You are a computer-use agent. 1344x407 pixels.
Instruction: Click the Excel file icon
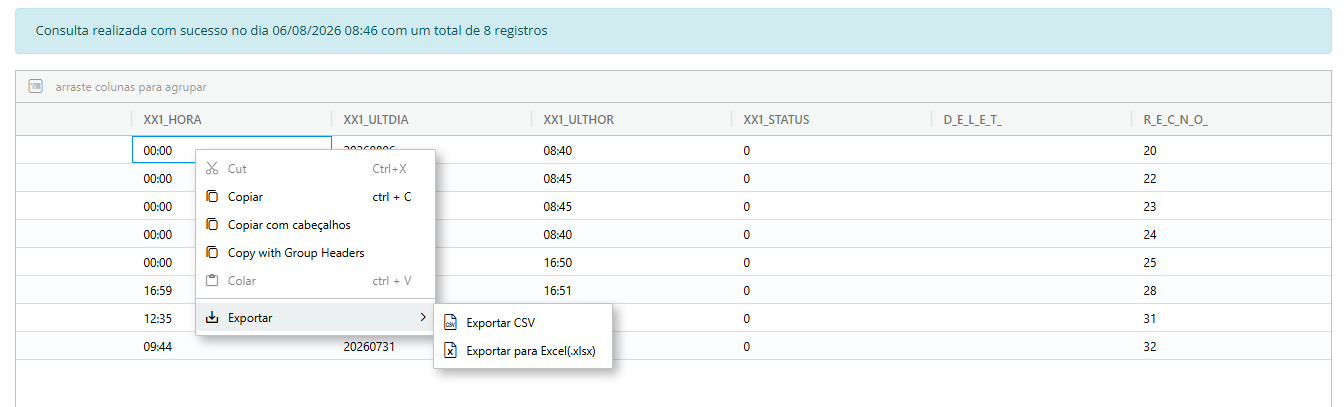[x=450, y=351]
